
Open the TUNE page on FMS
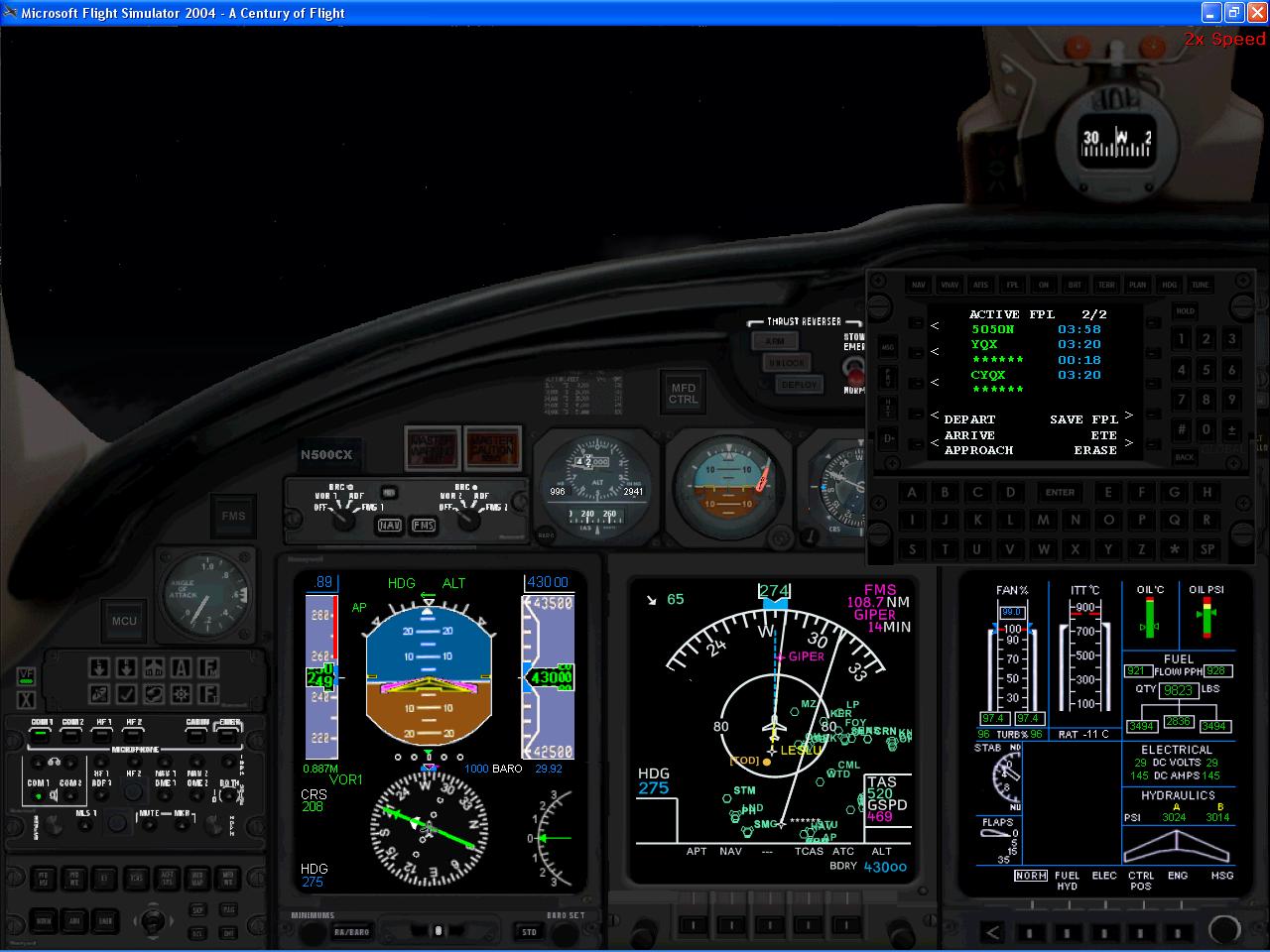[x=1201, y=285]
